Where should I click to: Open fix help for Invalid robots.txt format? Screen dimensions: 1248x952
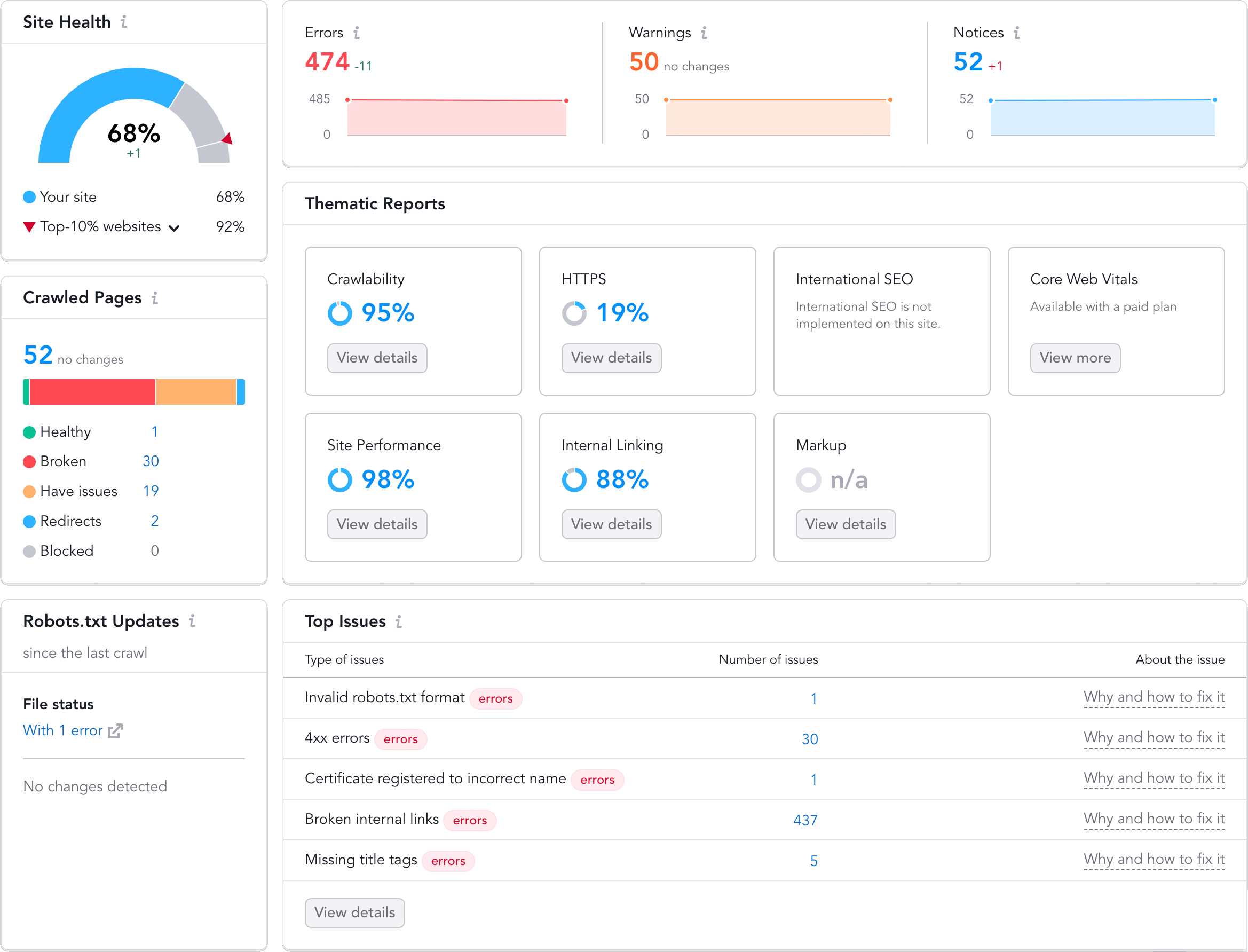(x=1154, y=697)
